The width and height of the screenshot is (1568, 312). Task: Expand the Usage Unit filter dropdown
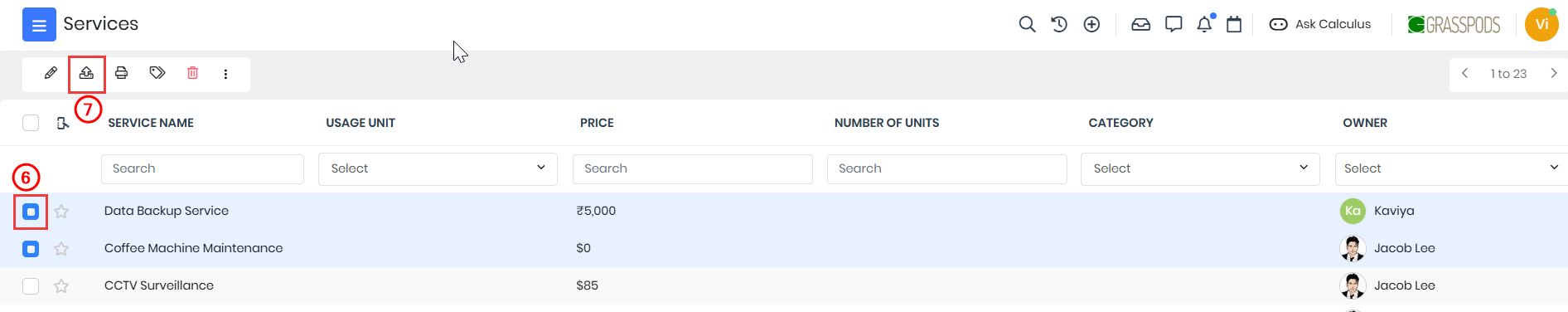coord(438,168)
